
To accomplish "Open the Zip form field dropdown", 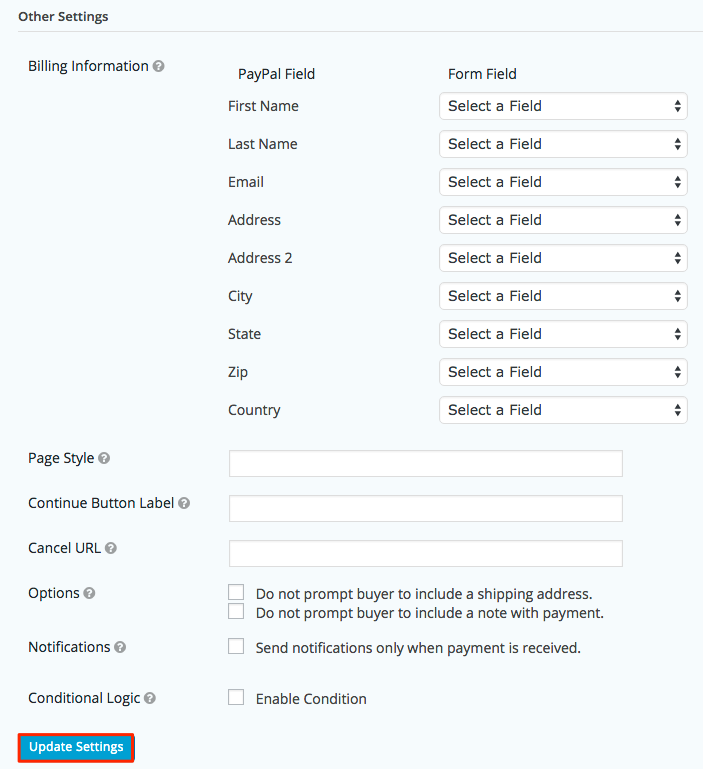I will pos(563,372).
